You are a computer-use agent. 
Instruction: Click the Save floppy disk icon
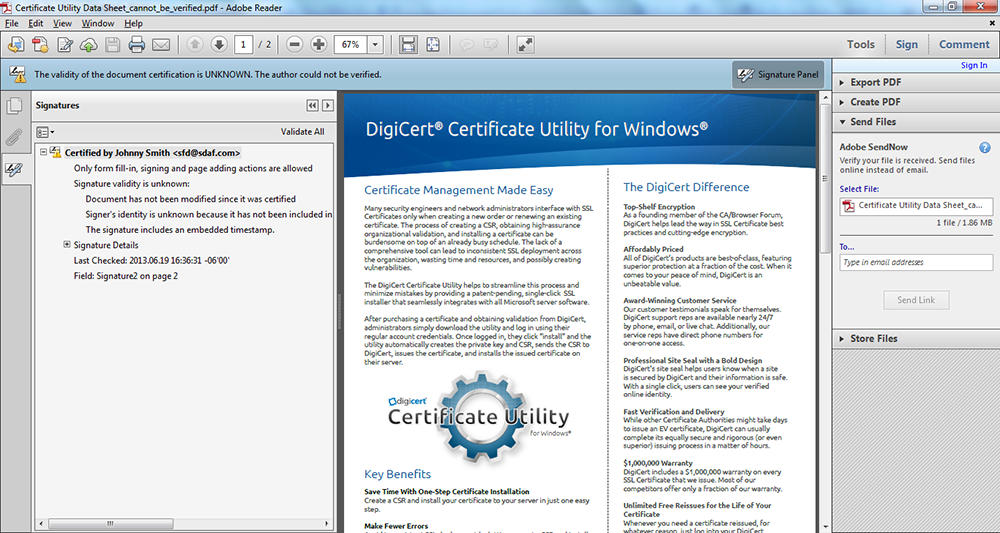click(113, 45)
